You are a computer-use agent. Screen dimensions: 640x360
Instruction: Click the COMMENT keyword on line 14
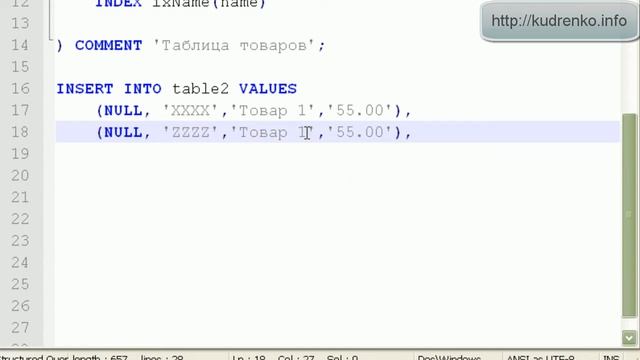click(x=109, y=45)
